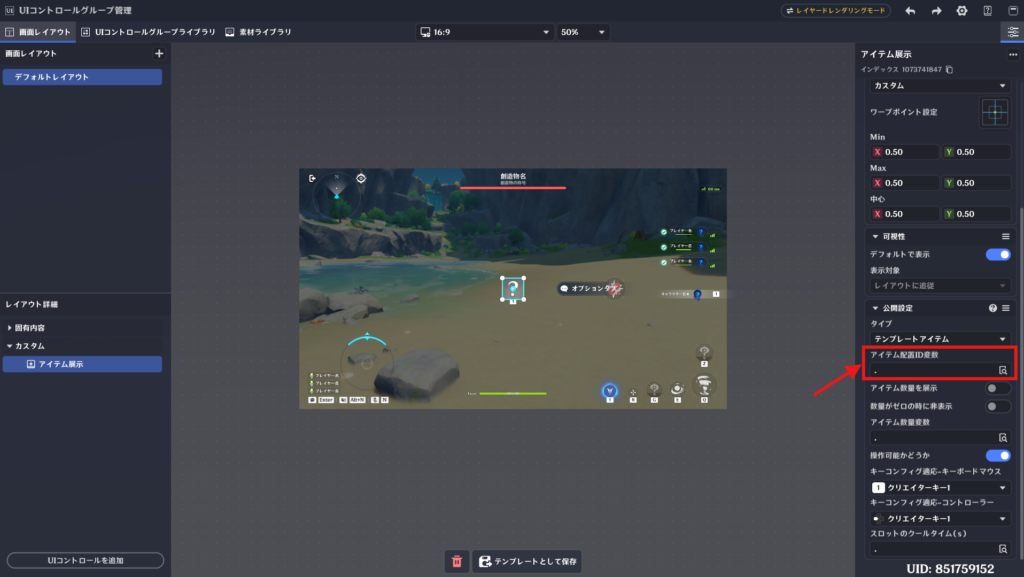Click the red boss health bar in preview
The image size is (1024, 577).
coord(513,188)
